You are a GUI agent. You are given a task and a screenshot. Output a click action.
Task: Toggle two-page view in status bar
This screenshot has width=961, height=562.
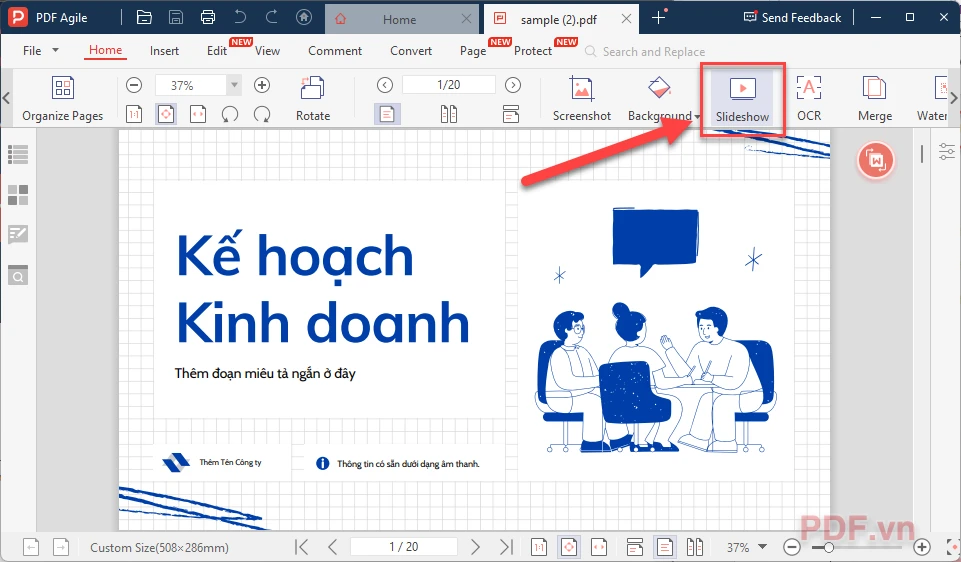pos(694,547)
